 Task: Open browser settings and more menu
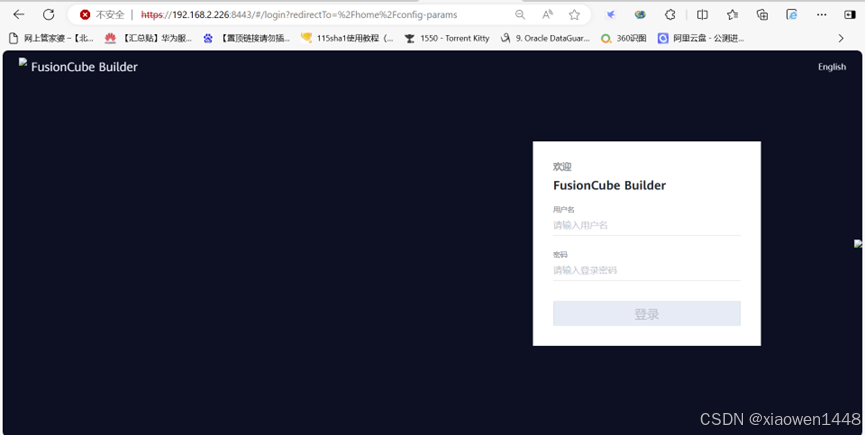point(822,15)
